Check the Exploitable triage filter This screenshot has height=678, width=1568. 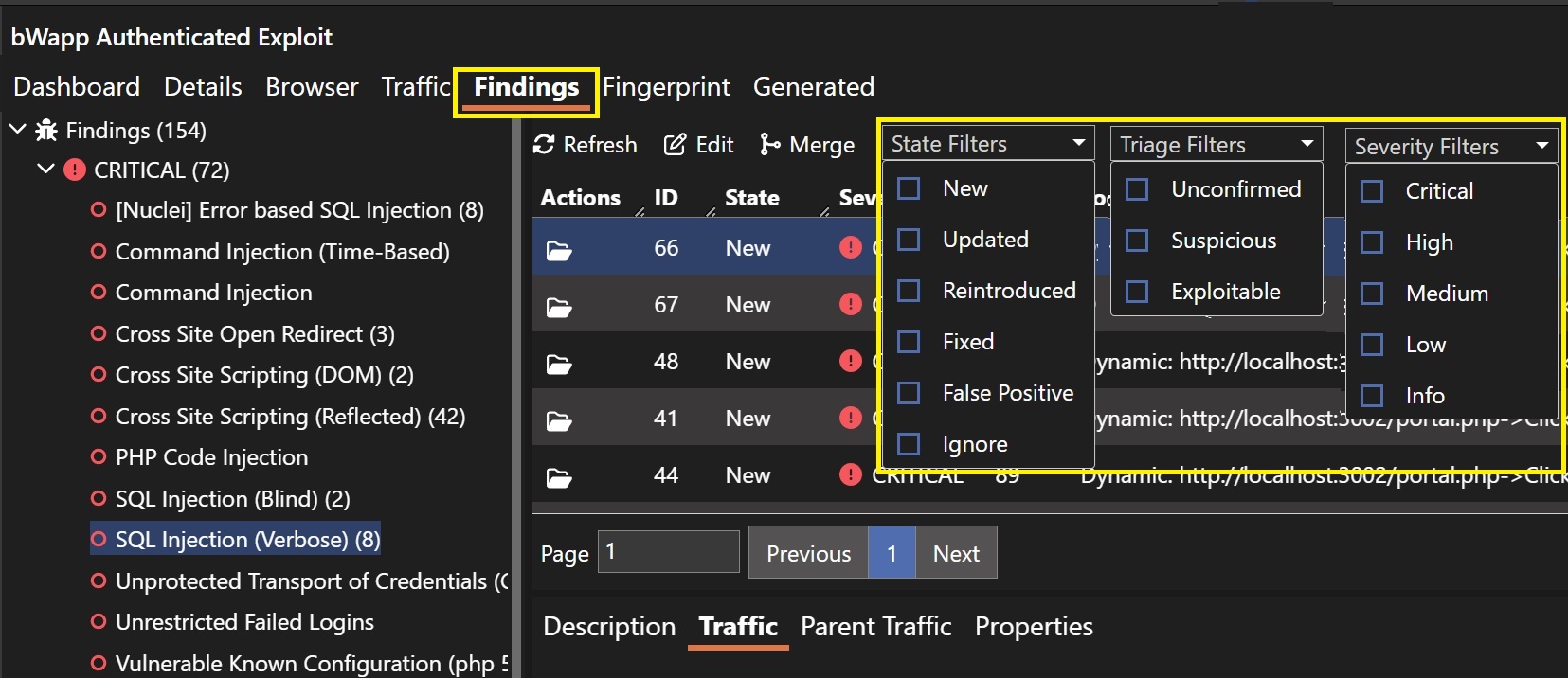pos(1137,292)
